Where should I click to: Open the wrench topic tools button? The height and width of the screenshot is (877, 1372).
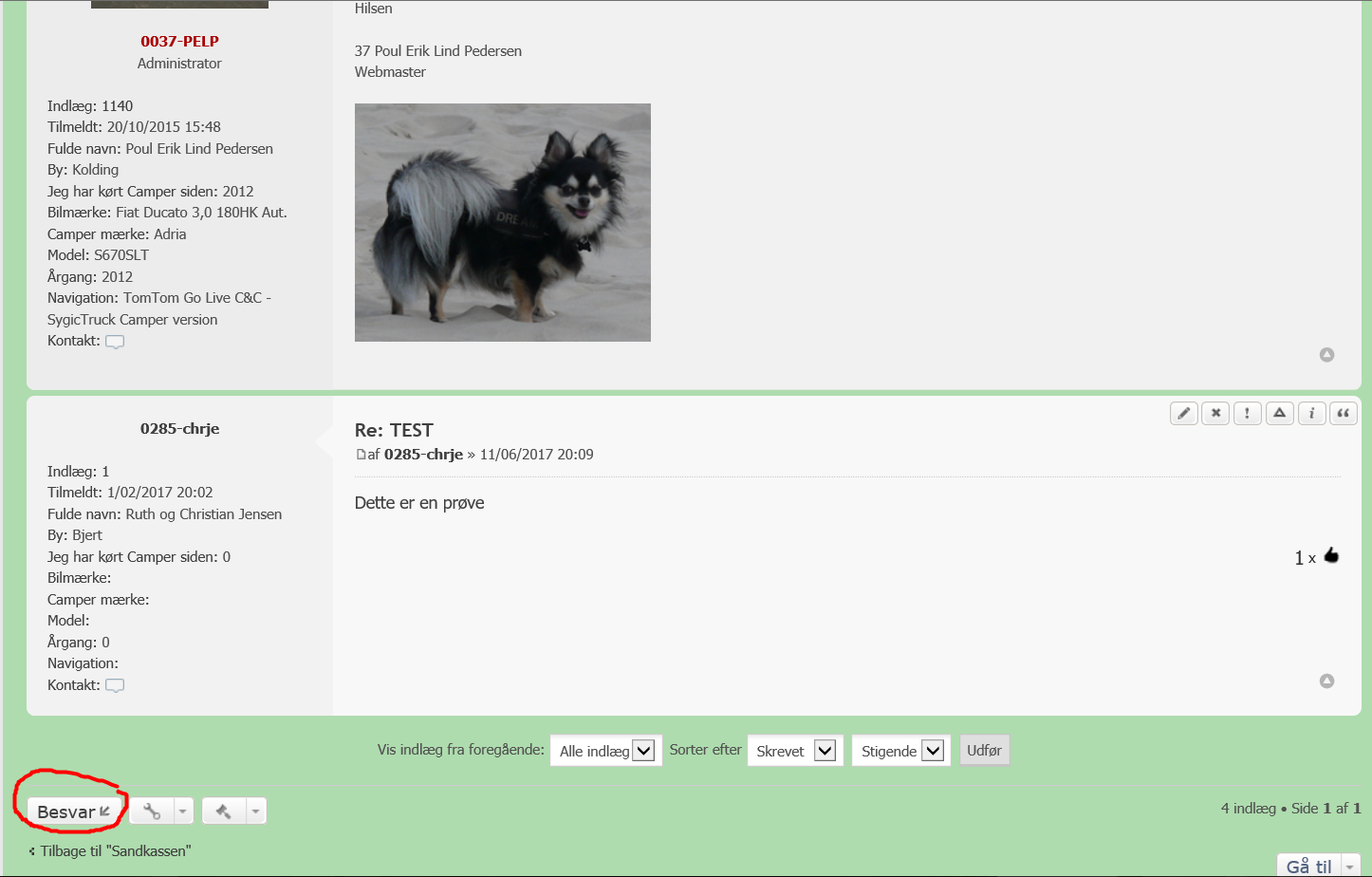pyautogui.click(x=152, y=811)
